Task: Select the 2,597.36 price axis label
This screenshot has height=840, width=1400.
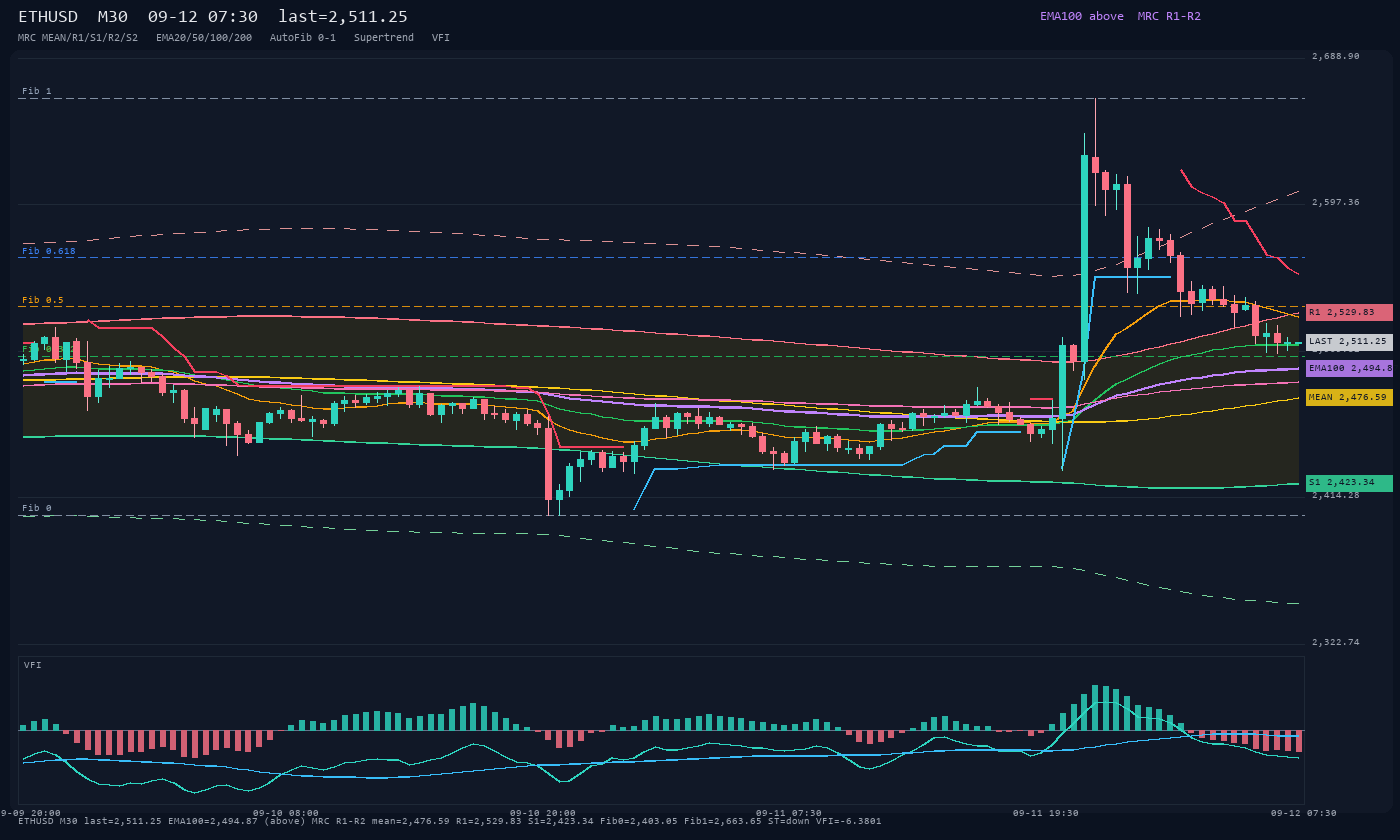Action: coord(1336,202)
